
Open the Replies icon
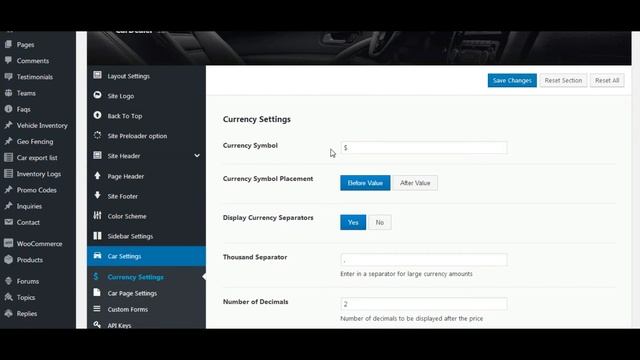point(8,313)
